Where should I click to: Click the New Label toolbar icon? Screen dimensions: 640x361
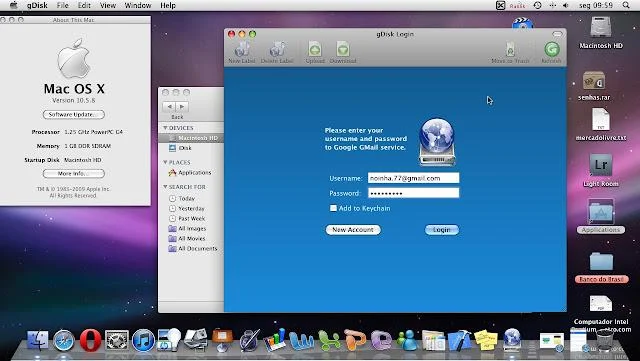pos(242,49)
